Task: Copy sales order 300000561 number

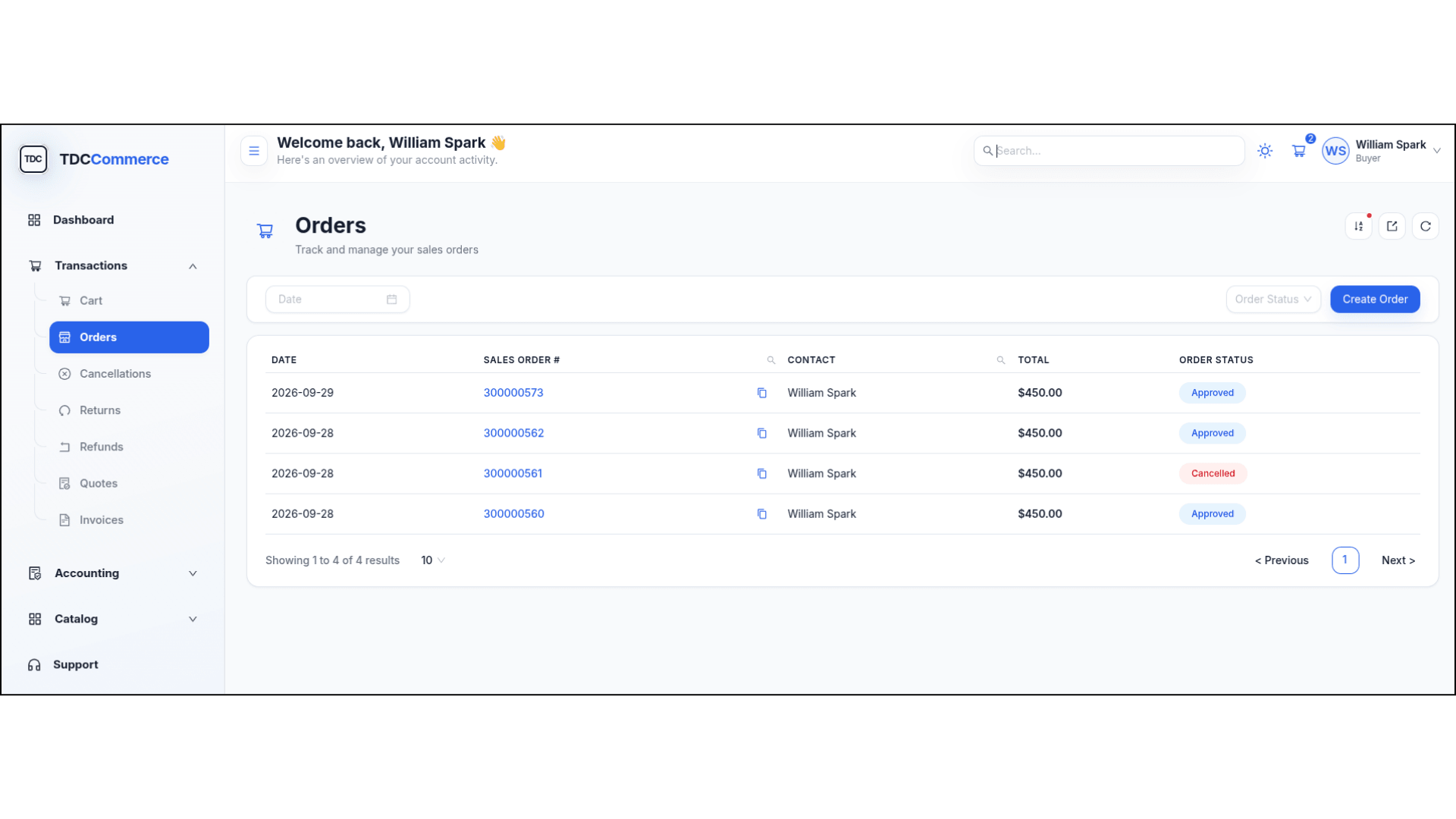Action: pyautogui.click(x=762, y=473)
